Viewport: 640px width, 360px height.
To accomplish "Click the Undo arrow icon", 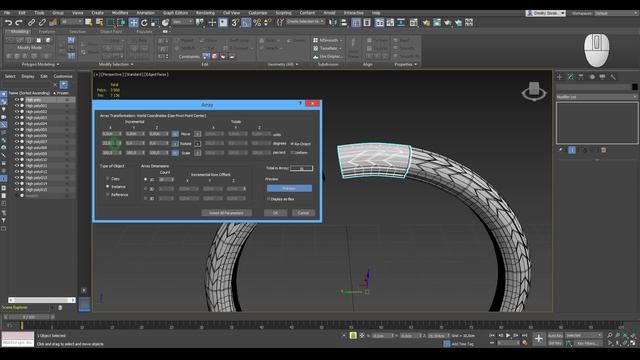I will tap(8, 23).
